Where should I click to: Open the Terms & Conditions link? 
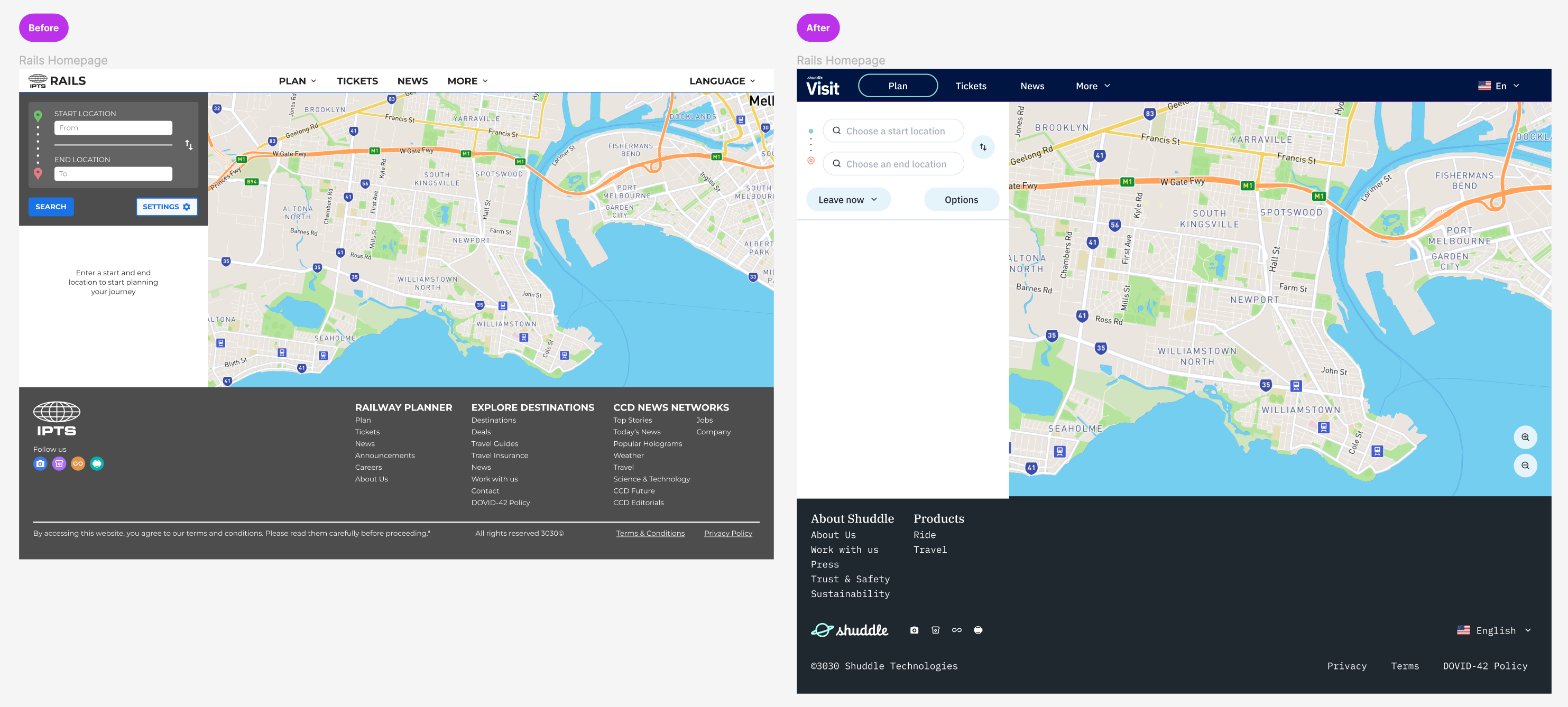tap(650, 534)
